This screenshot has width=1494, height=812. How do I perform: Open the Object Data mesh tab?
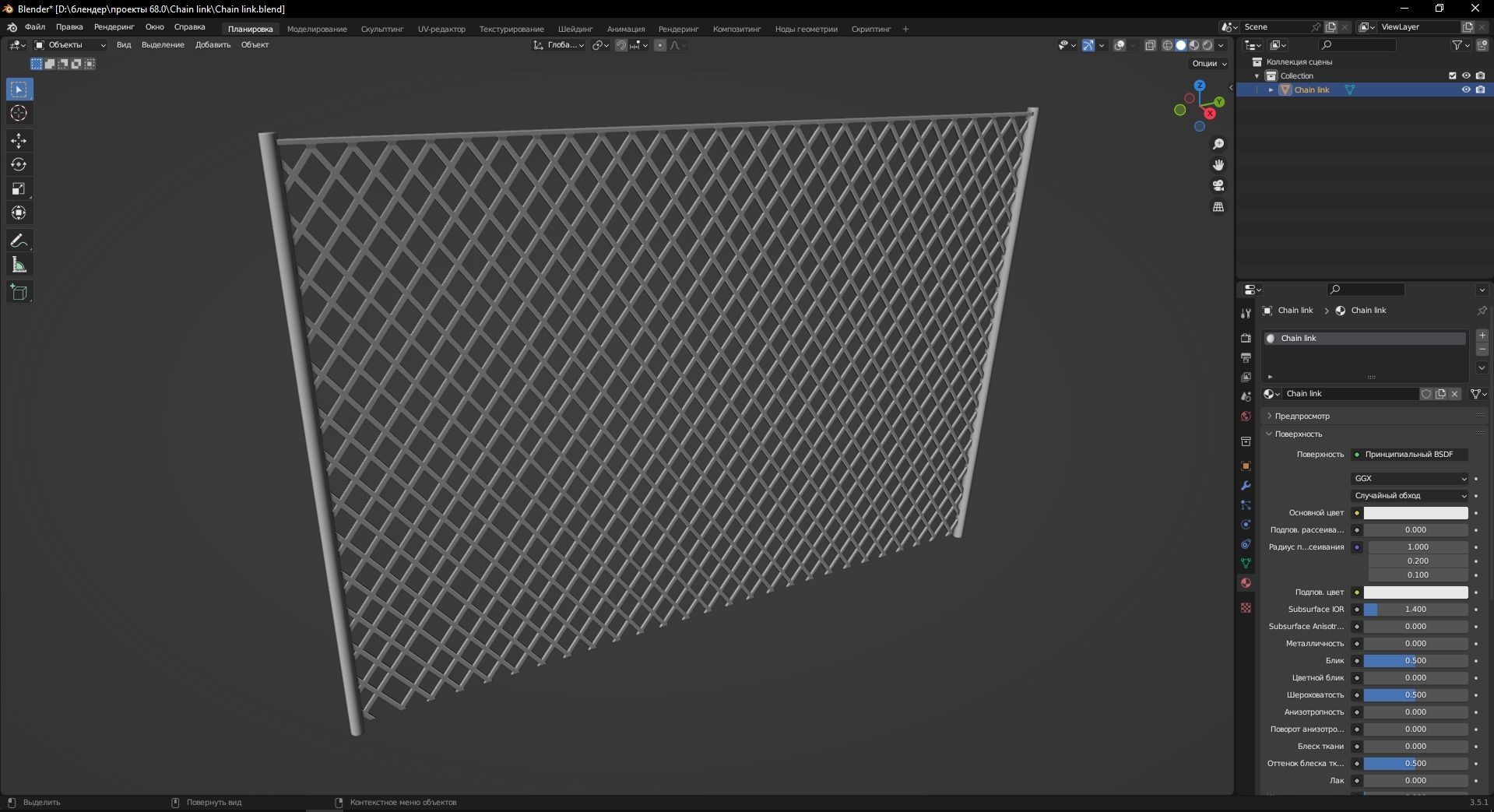click(x=1246, y=563)
